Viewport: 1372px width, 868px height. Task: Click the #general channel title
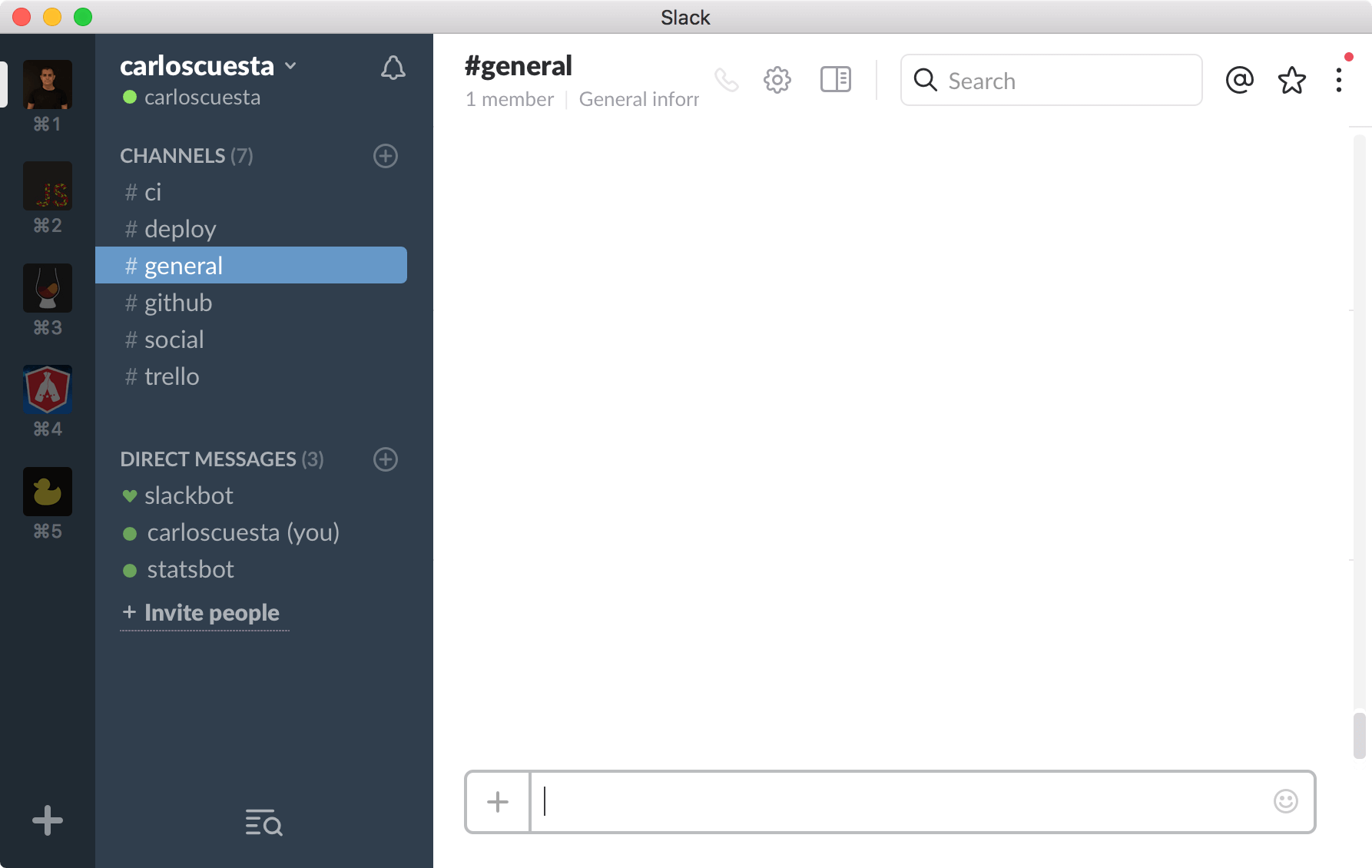519,66
